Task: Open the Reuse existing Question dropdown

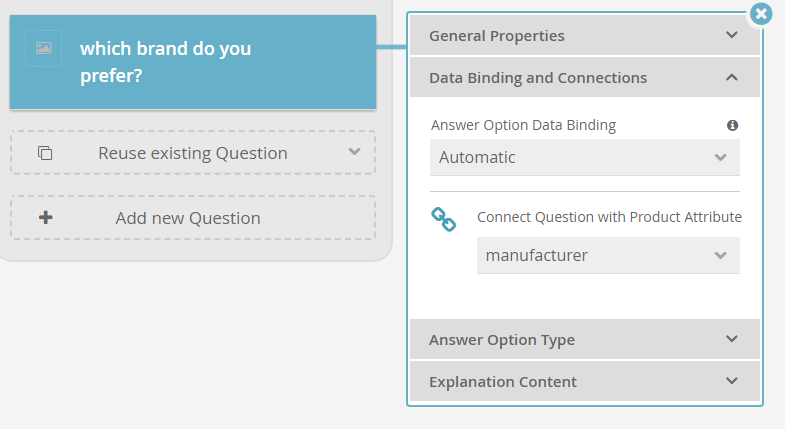Action: pyautogui.click(x=193, y=153)
